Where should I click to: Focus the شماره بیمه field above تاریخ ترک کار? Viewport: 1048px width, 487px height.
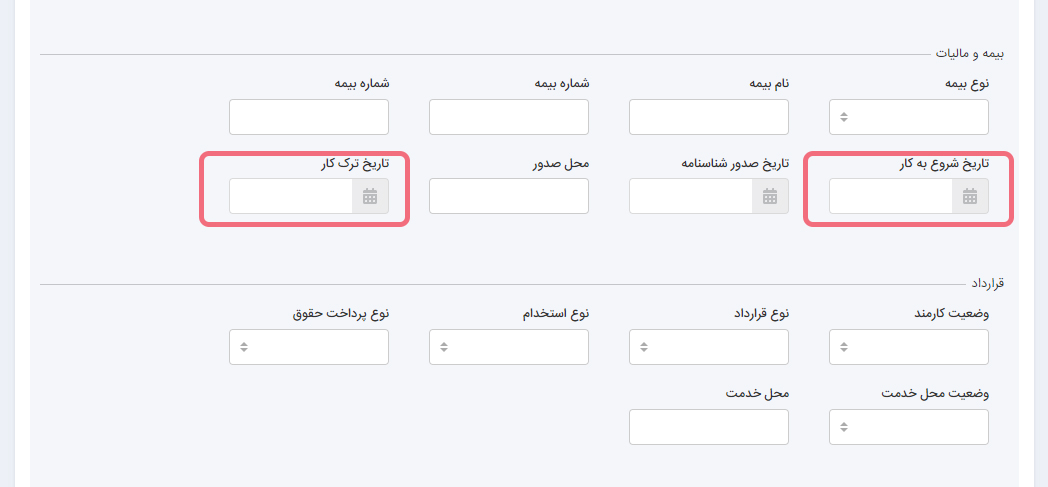click(309, 117)
